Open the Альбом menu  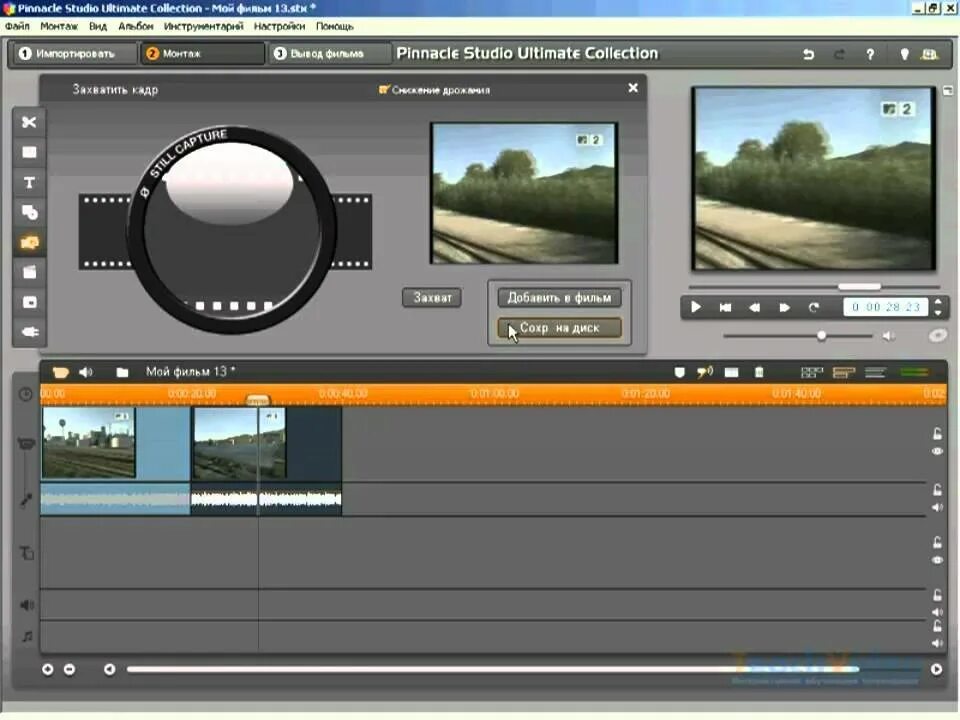[136, 26]
